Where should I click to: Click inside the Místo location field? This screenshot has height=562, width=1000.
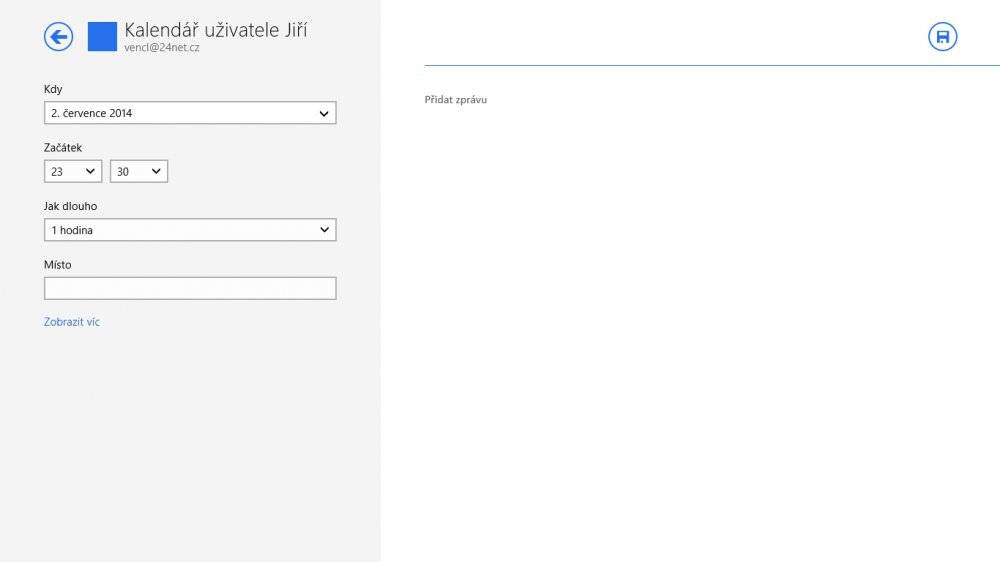(190, 289)
